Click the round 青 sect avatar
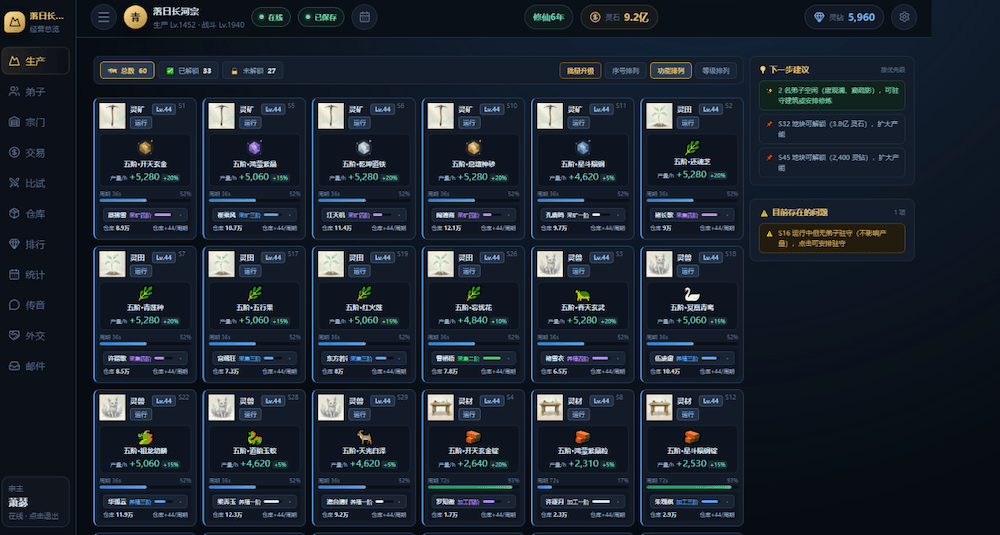1000x535 pixels. click(136, 17)
